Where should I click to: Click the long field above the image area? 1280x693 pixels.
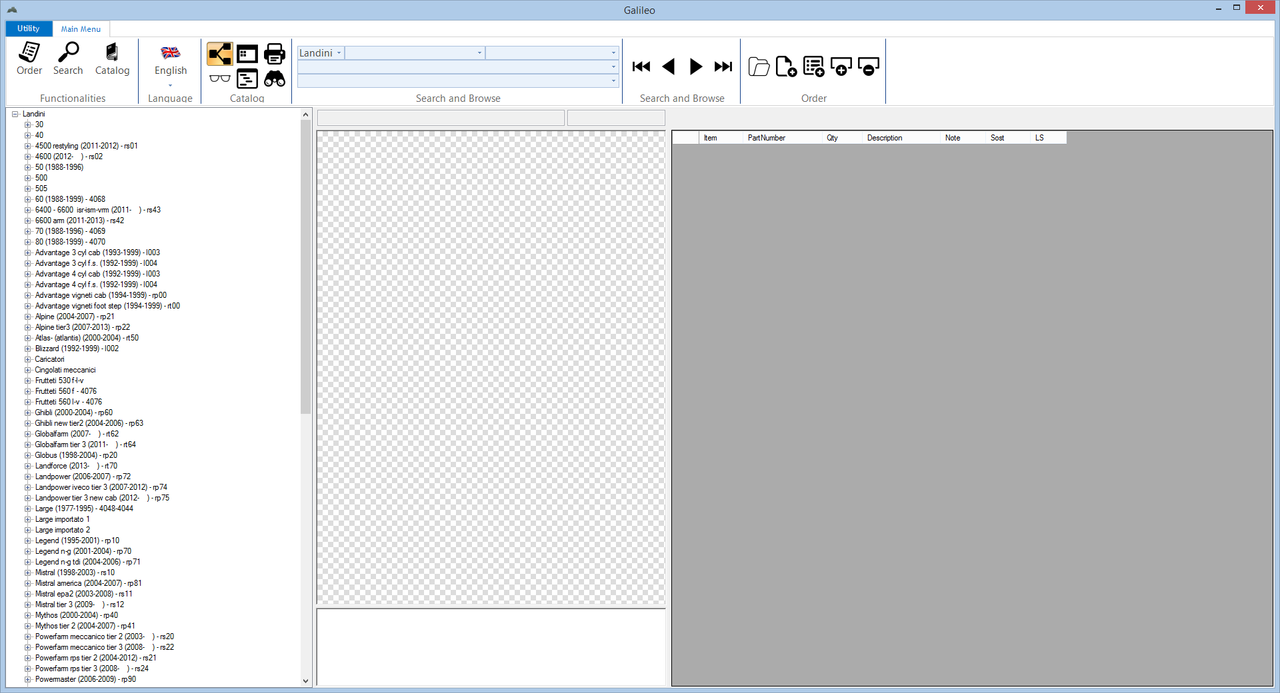[440, 118]
